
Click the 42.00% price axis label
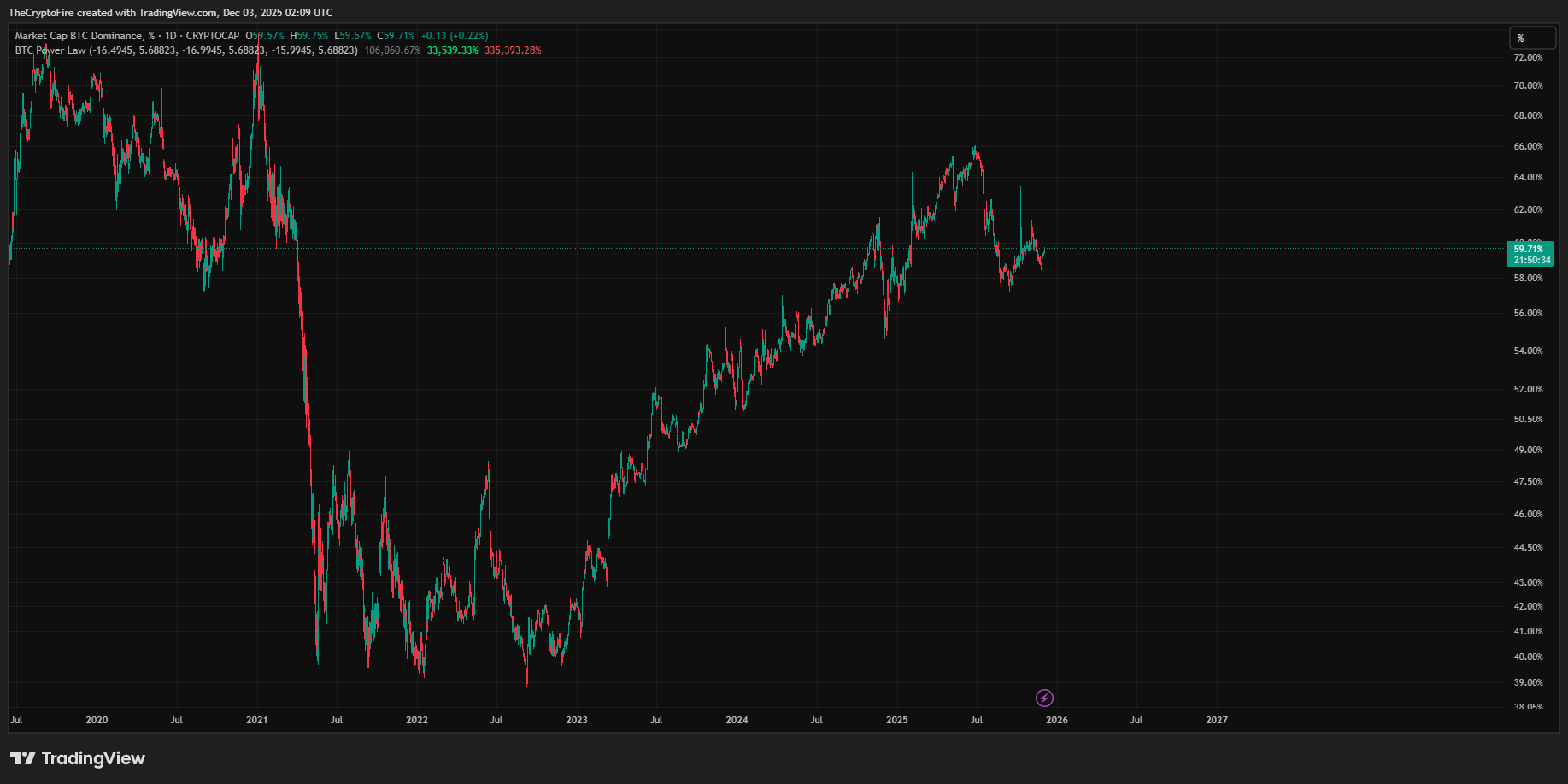[1528, 606]
